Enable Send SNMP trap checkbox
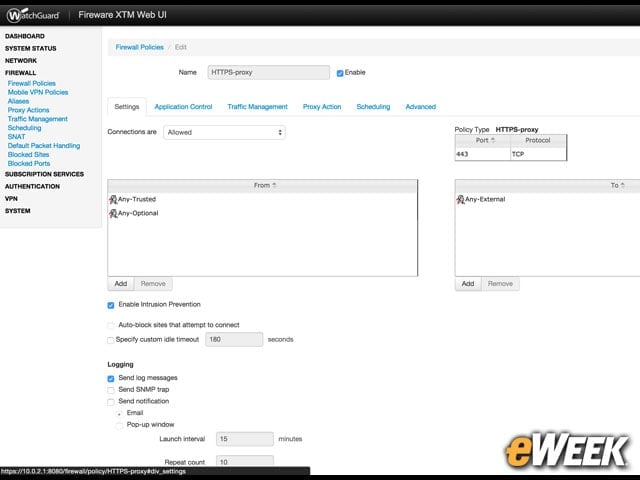Screen dimensions: 640x480 (111, 390)
